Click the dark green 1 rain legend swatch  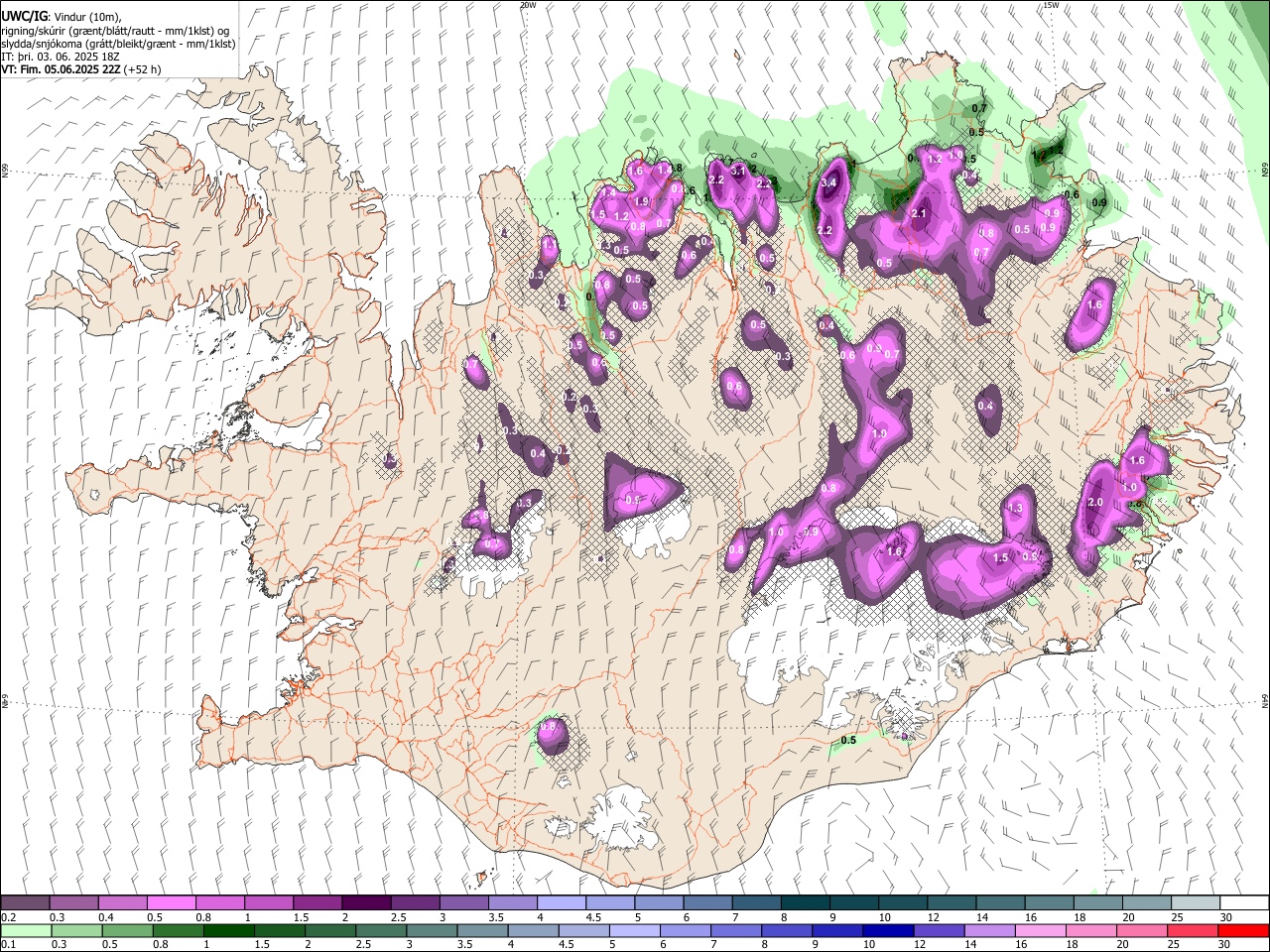(x=228, y=930)
